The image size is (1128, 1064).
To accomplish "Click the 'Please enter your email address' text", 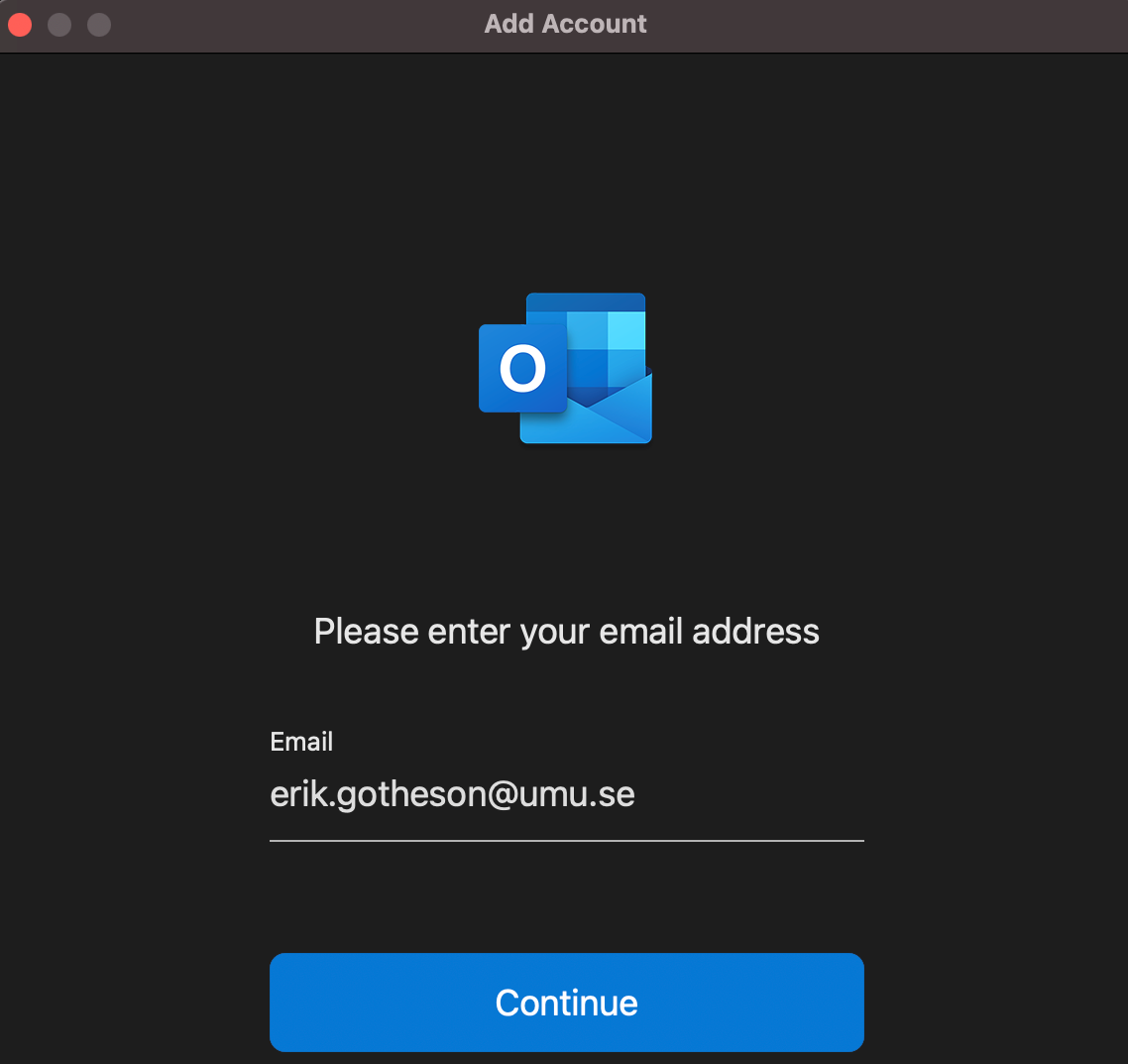I will (566, 632).
